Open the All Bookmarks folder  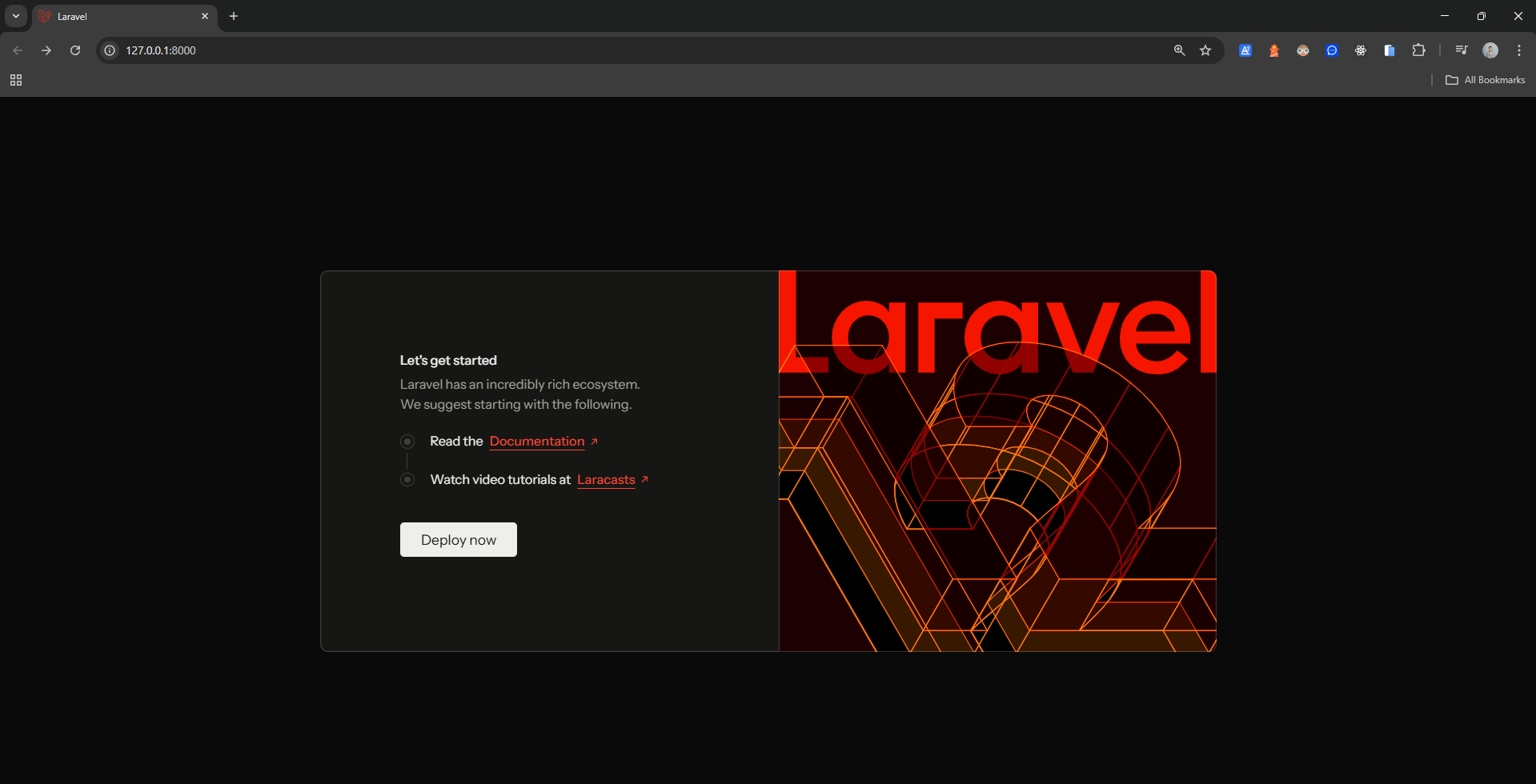[1485, 80]
